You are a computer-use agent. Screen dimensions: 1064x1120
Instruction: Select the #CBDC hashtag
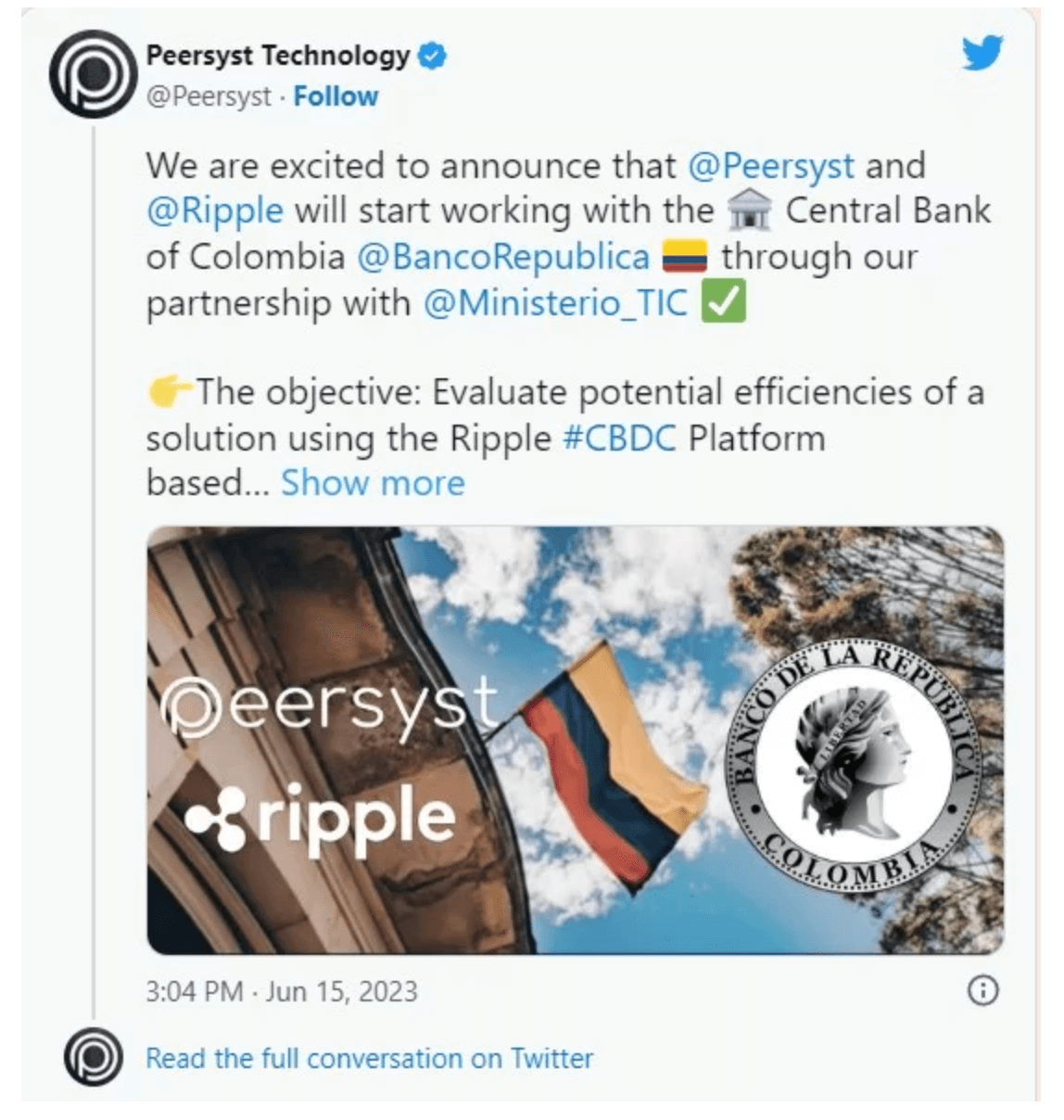point(619,438)
